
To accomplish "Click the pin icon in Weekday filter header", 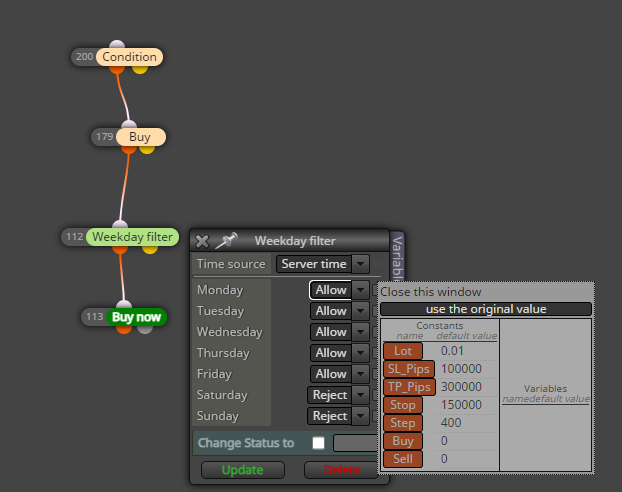I will 226,240.
